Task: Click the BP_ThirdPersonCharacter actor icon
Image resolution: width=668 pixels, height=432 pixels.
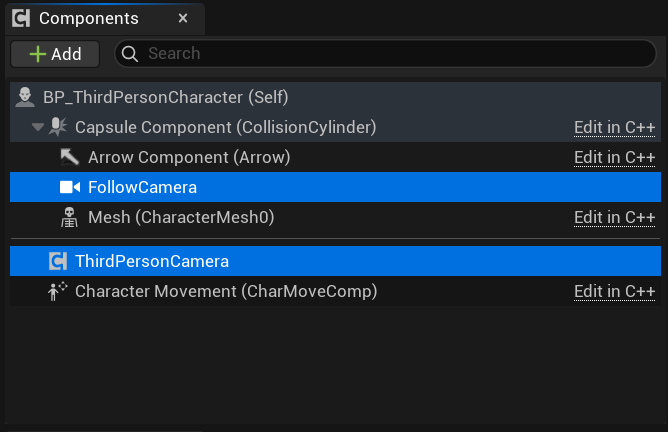Action: 26,98
